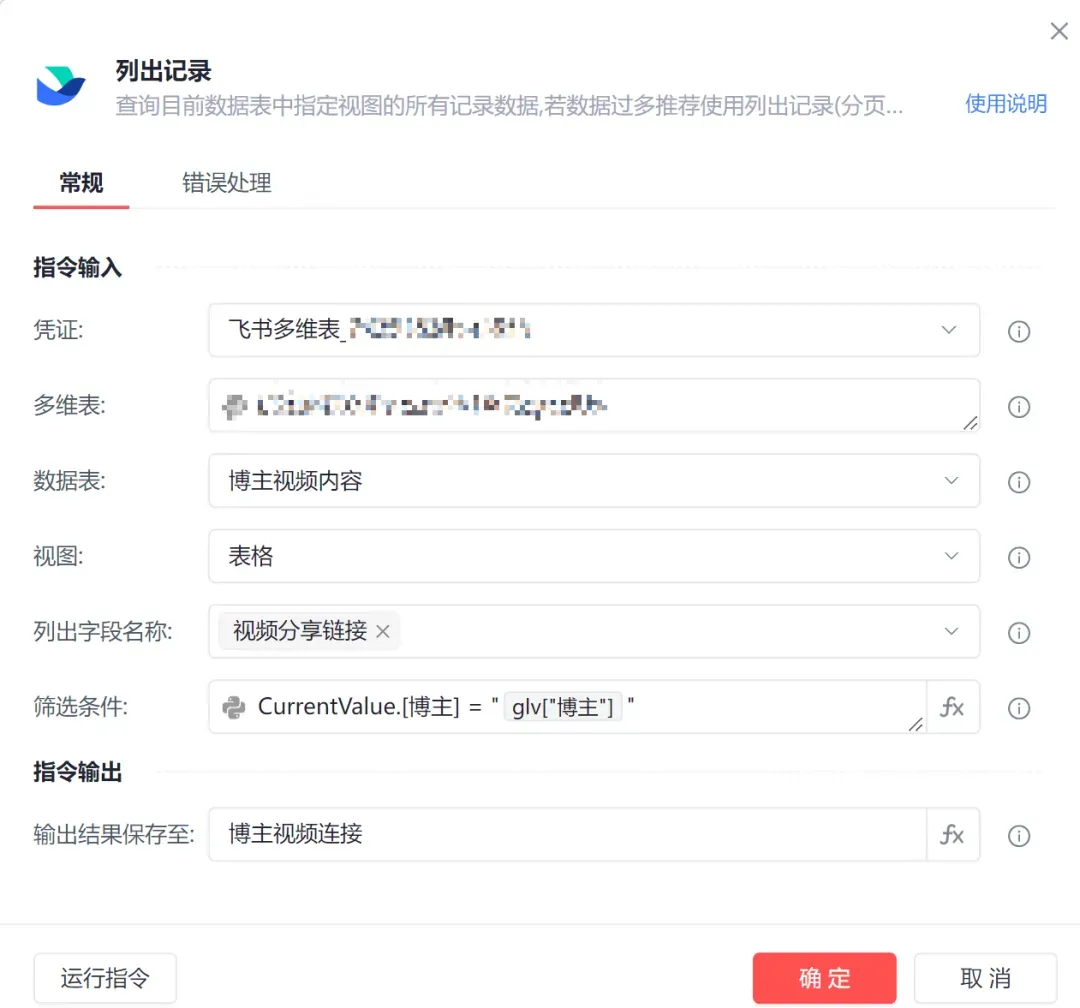Click info icon beside 输出结果保存至 field
Image resolution: width=1080 pixels, height=1008 pixels.
[x=1018, y=836]
